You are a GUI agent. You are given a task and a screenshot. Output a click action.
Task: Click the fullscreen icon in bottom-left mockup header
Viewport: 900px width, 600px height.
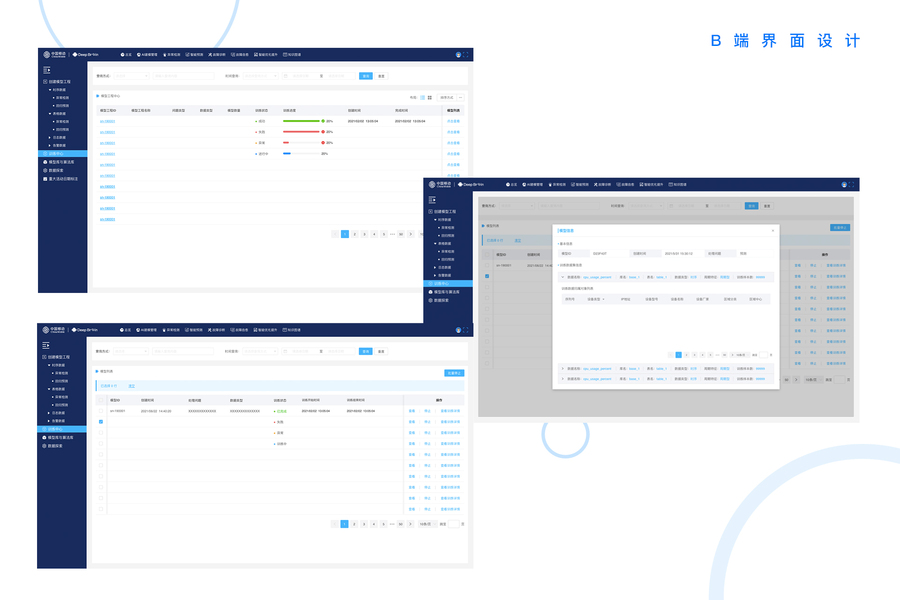[x=465, y=330]
